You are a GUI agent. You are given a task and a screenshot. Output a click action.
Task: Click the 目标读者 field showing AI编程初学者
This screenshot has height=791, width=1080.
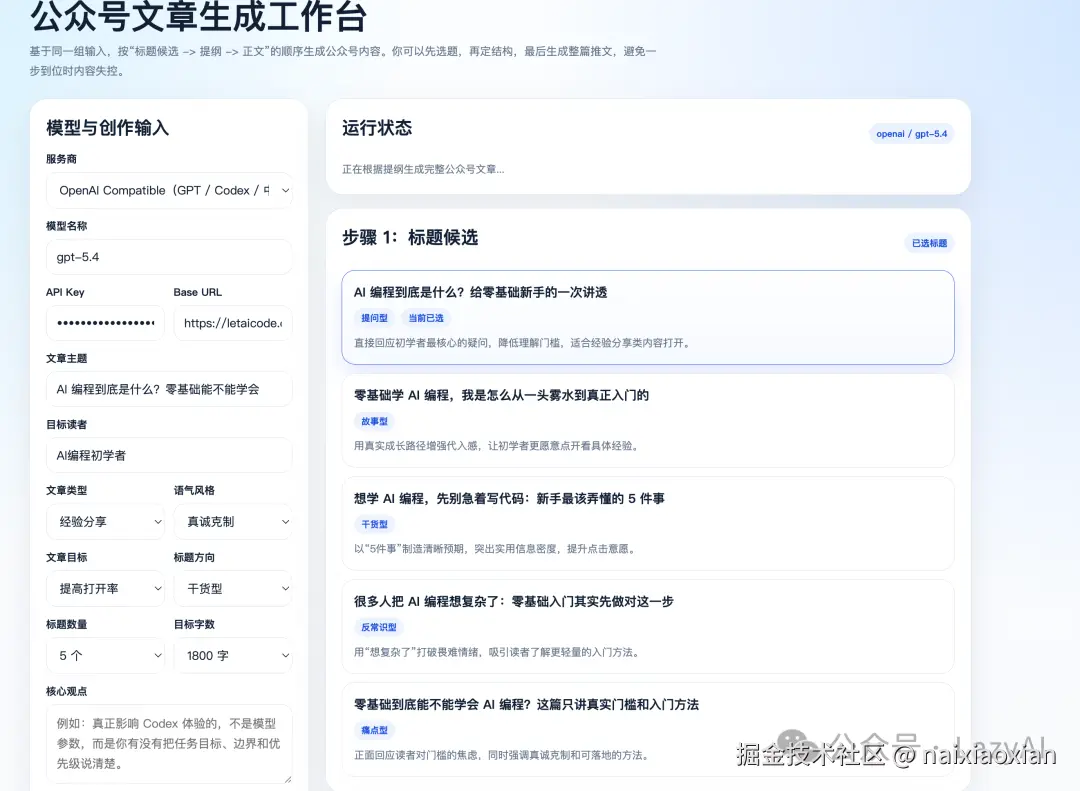pos(169,455)
